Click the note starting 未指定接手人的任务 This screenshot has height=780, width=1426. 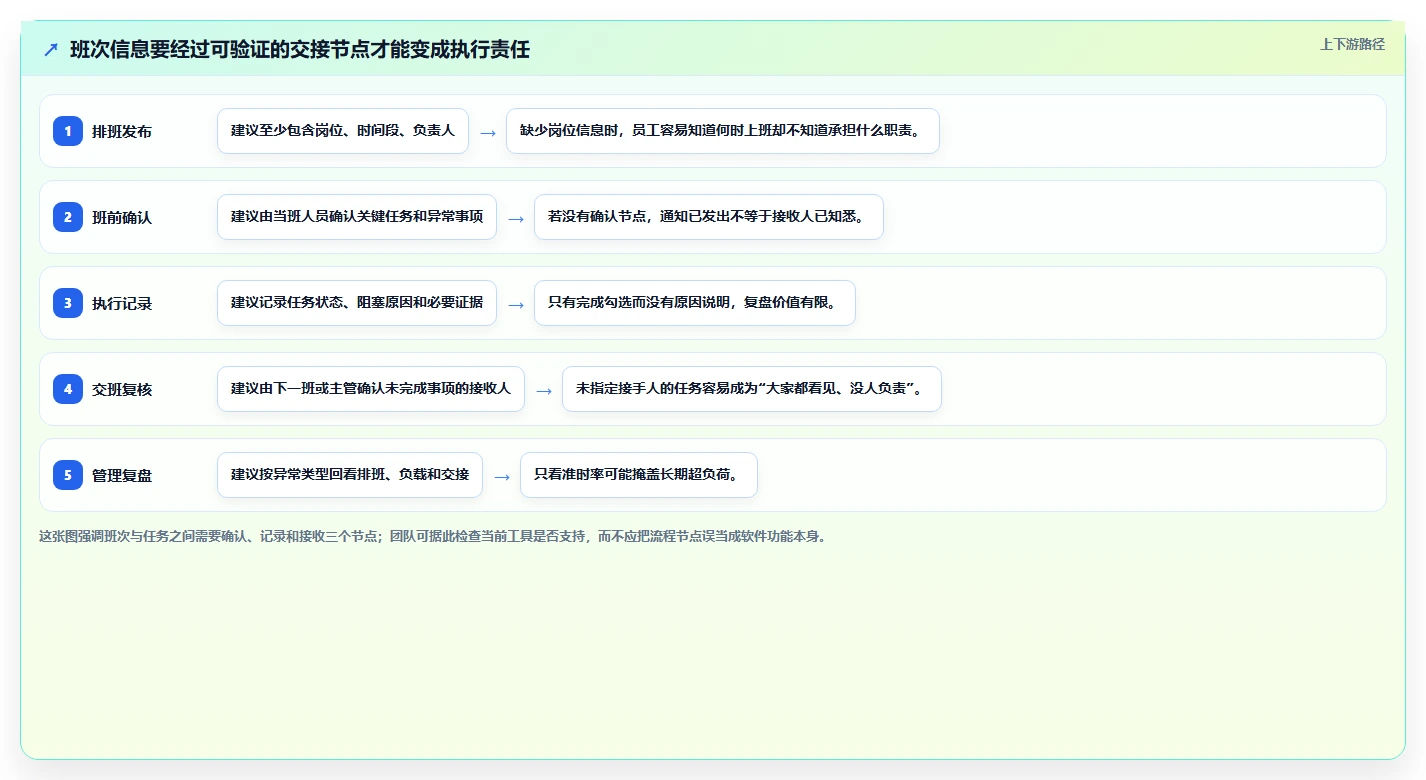click(752, 389)
